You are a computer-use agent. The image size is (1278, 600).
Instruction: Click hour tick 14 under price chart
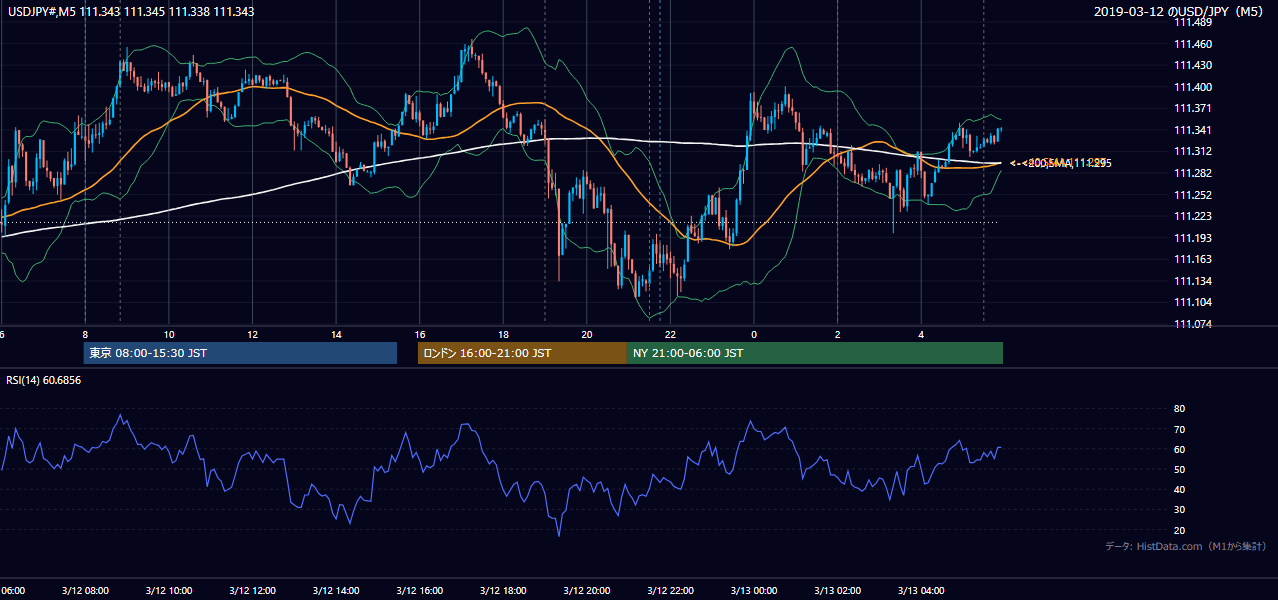(336, 334)
